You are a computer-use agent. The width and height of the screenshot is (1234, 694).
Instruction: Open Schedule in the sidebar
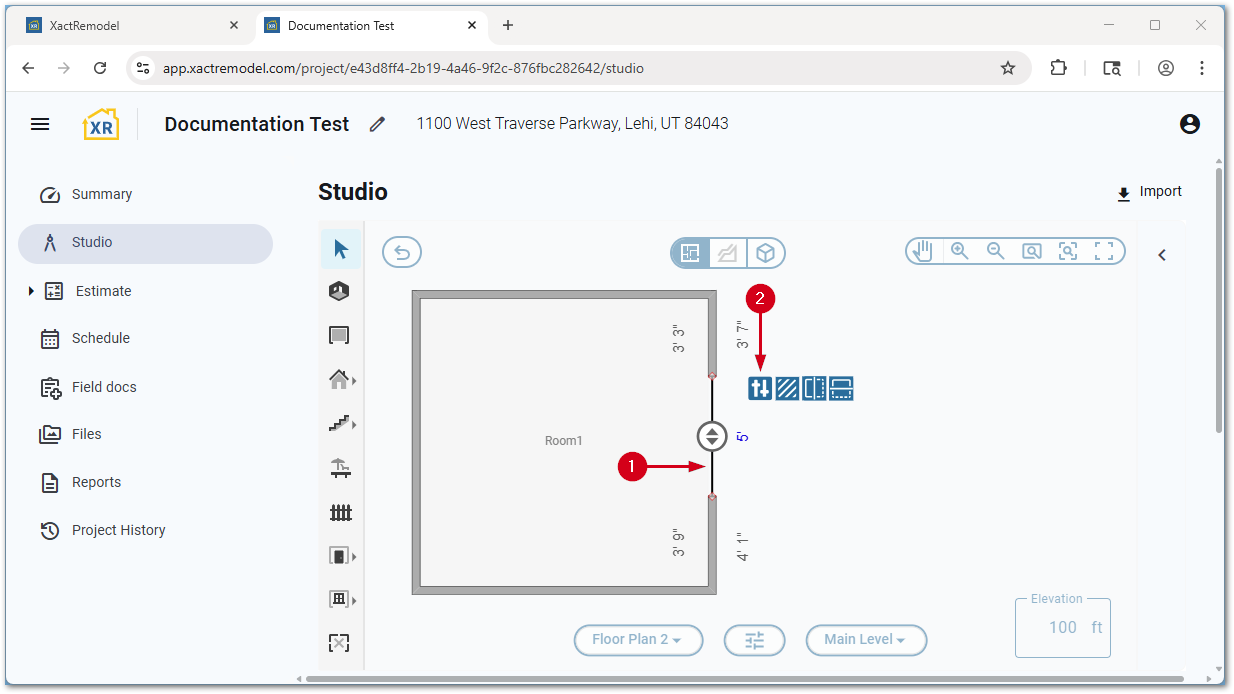click(100, 339)
